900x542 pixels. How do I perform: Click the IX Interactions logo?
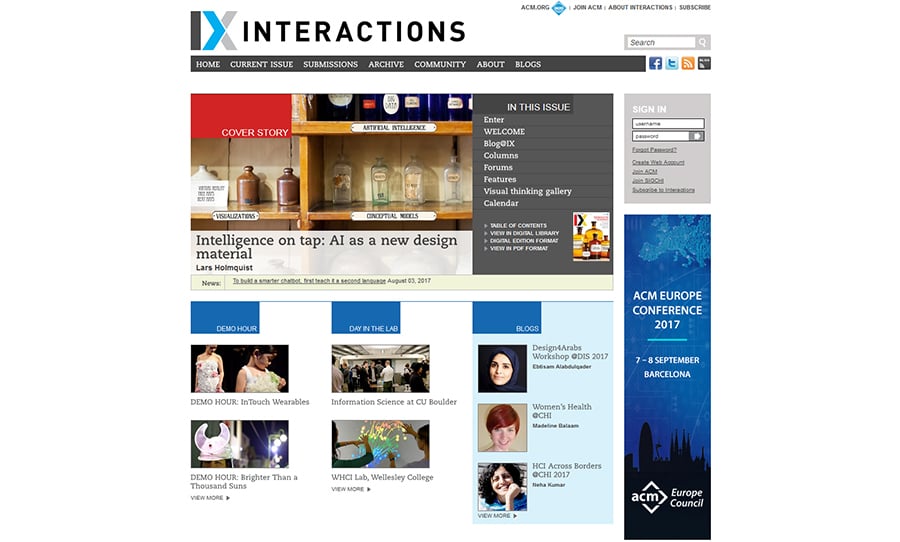pyautogui.click(x=328, y=31)
